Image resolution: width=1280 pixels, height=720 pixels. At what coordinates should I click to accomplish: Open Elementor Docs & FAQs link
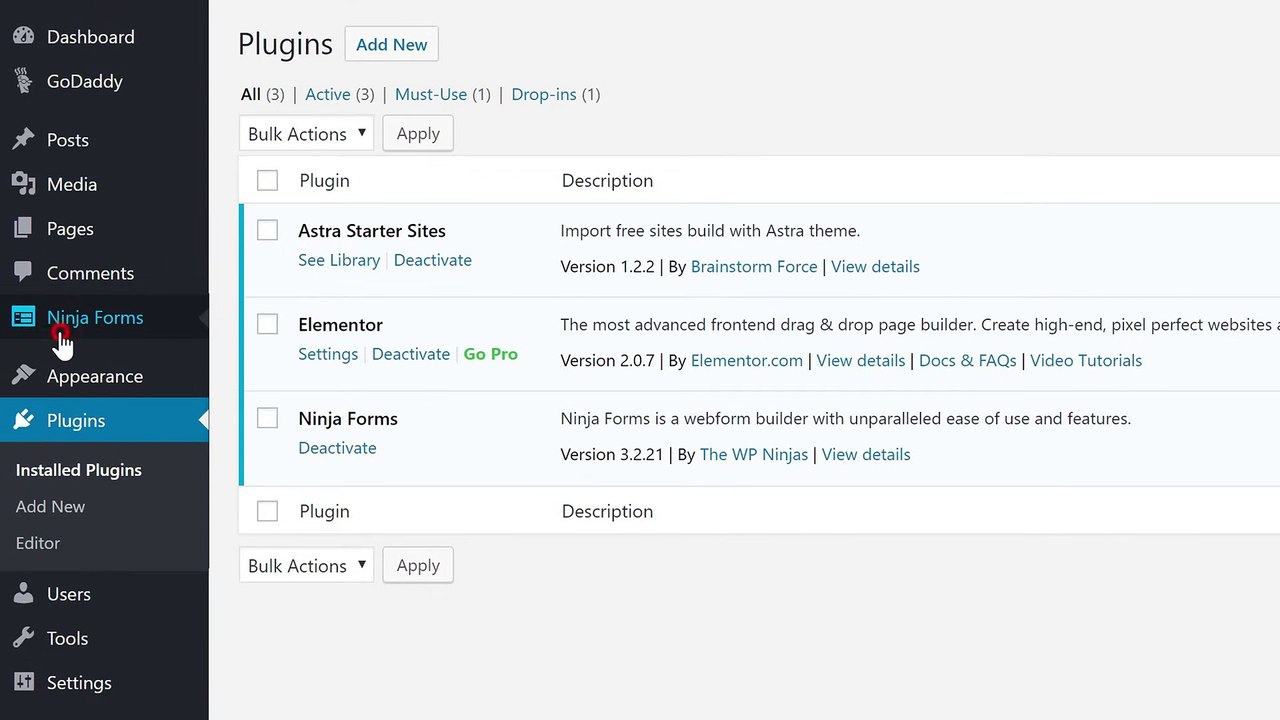968,360
